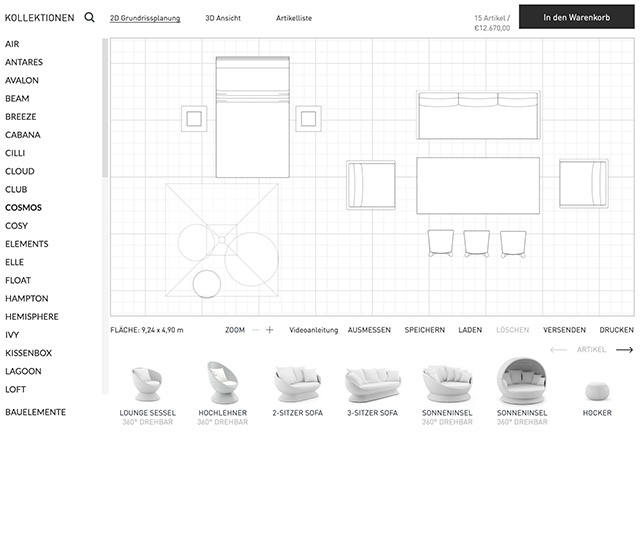Viewport: 640px width, 555px height.
Task: Pick the Hochlehner chair thumbnail
Action: [x=222, y=382]
